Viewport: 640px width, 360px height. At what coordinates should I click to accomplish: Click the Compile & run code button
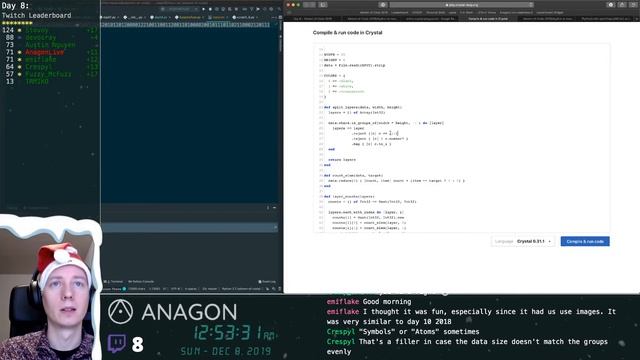pyautogui.click(x=585, y=241)
